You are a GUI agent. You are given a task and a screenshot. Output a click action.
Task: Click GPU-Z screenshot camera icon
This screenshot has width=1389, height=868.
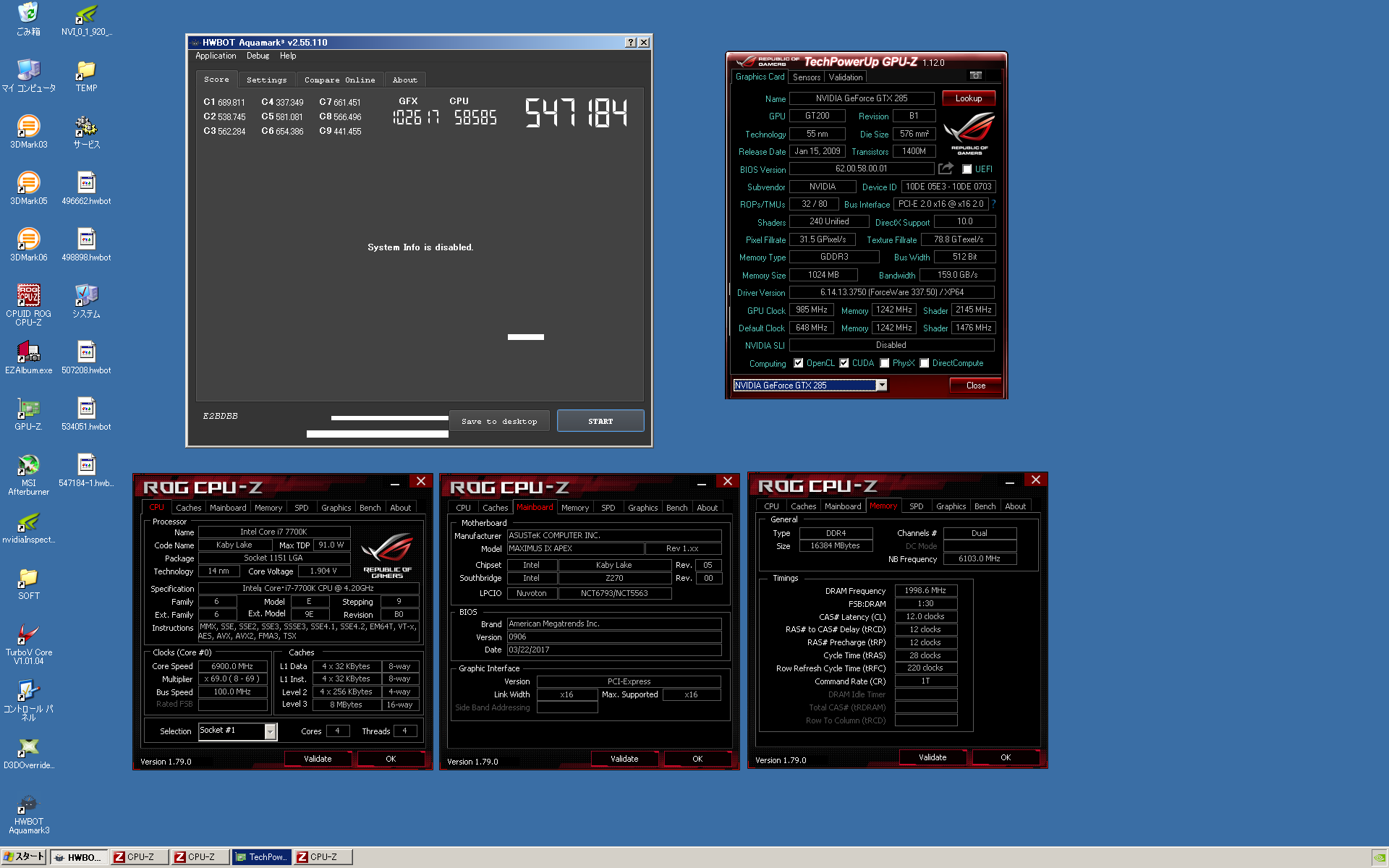click(x=976, y=75)
